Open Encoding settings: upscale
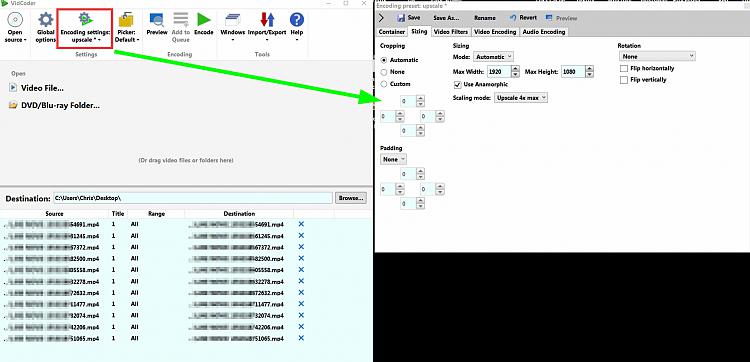 click(85, 28)
